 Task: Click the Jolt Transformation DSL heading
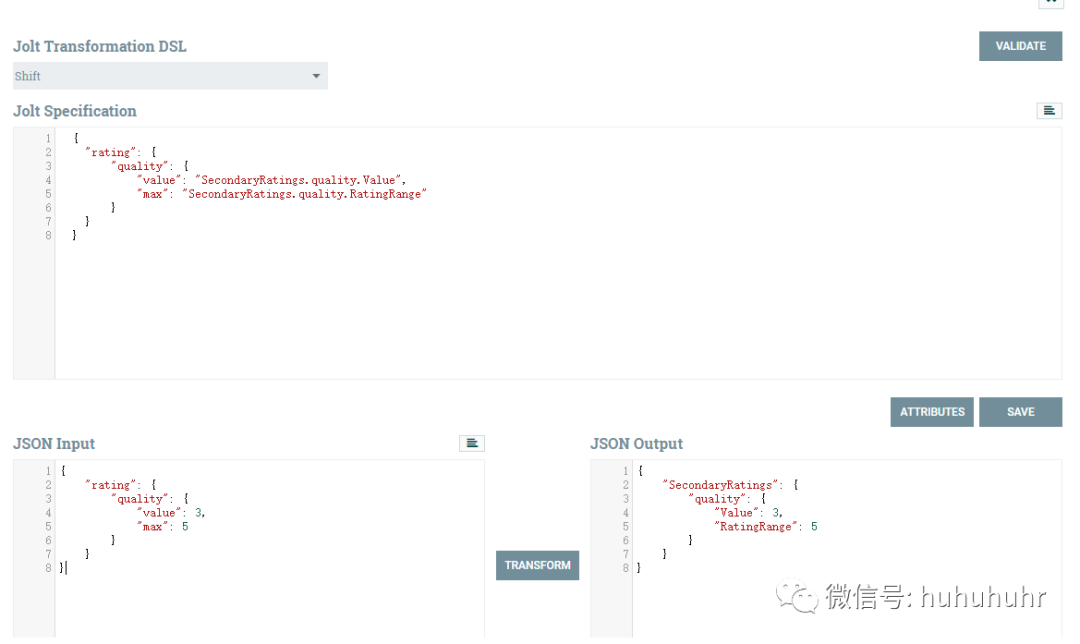tap(100, 46)
